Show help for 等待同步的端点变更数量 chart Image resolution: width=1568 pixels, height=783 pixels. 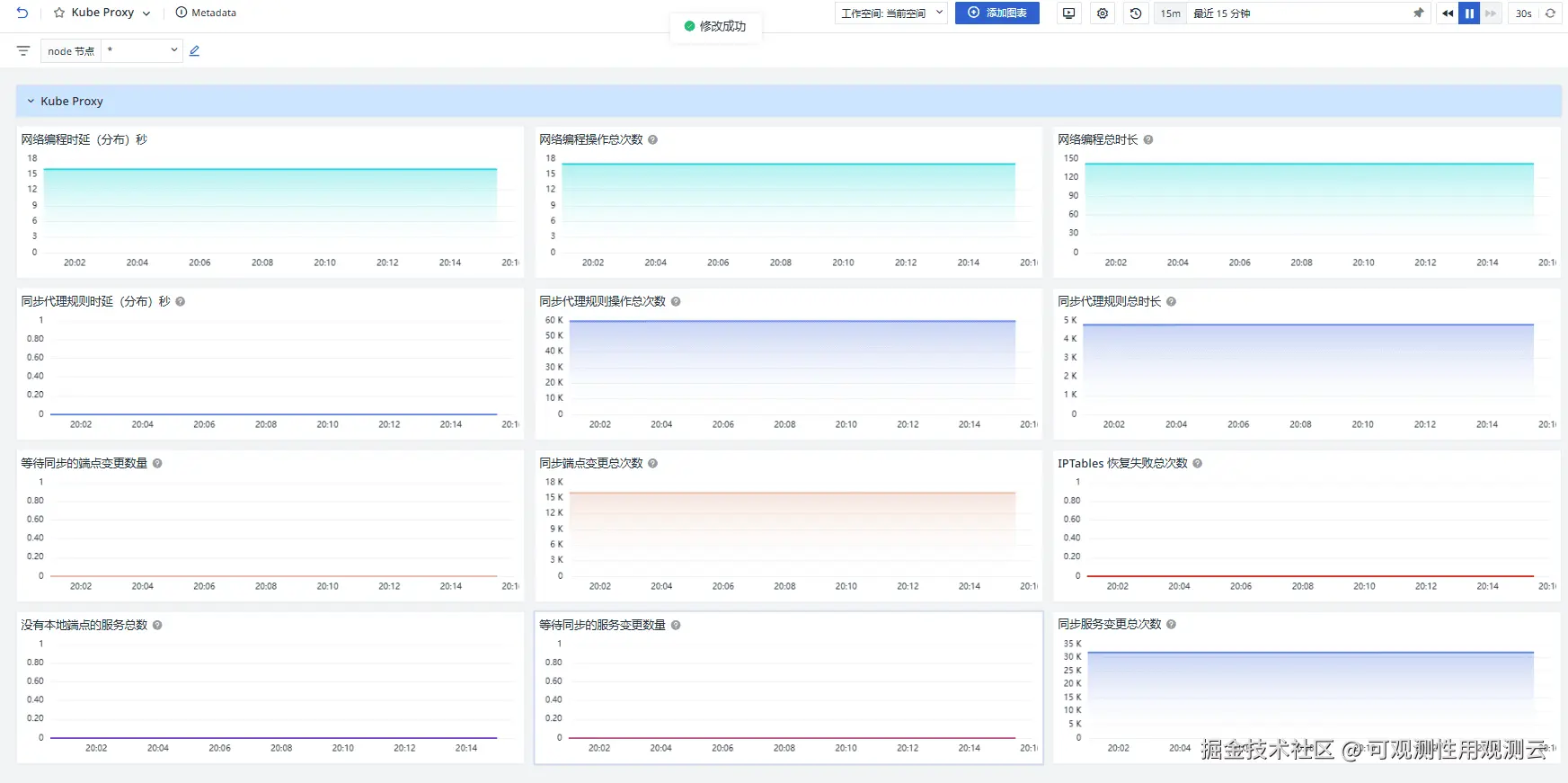[157, 463]
